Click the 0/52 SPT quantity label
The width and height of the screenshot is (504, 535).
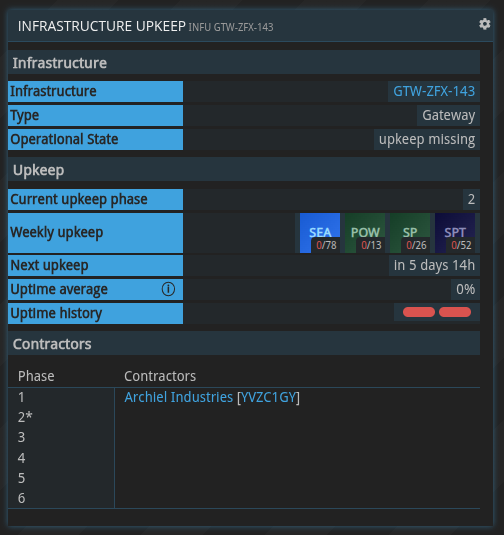[461, 245]
